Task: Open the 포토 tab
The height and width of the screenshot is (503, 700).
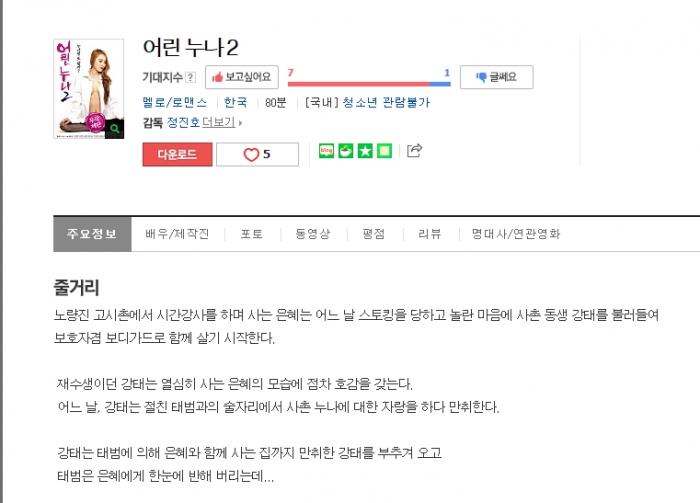Action: pyautogui.click(x=252, y=234)
